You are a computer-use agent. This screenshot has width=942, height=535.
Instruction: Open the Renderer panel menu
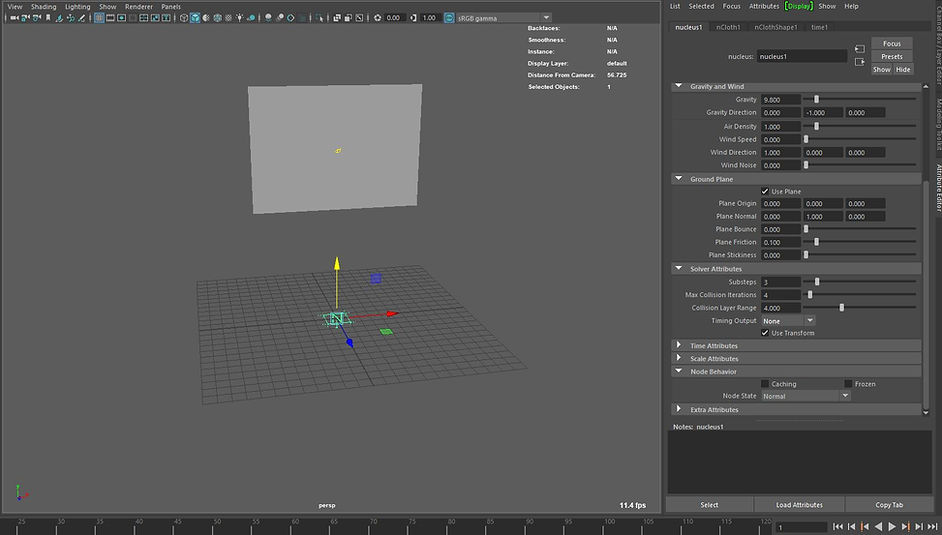coord(139,7)
